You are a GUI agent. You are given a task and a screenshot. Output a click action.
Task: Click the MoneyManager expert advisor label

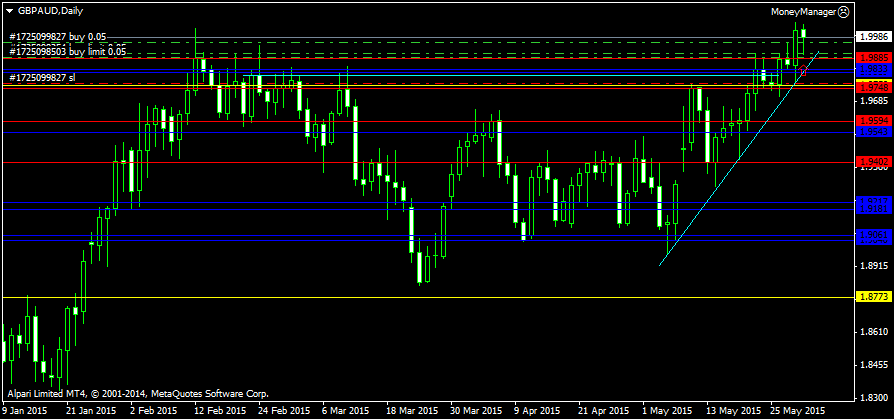pyautogui.click(x=804, y=11)
